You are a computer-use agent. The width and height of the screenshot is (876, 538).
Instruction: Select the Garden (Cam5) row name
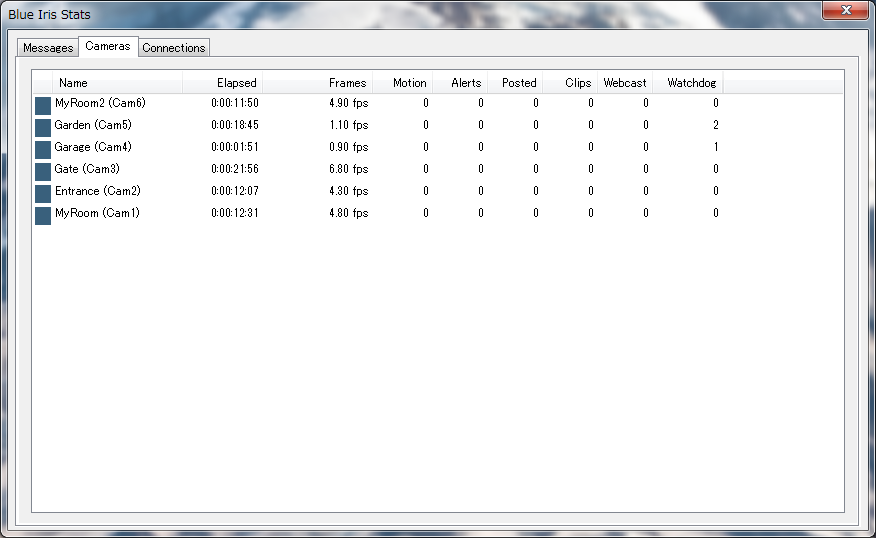[x=93, y=125]
